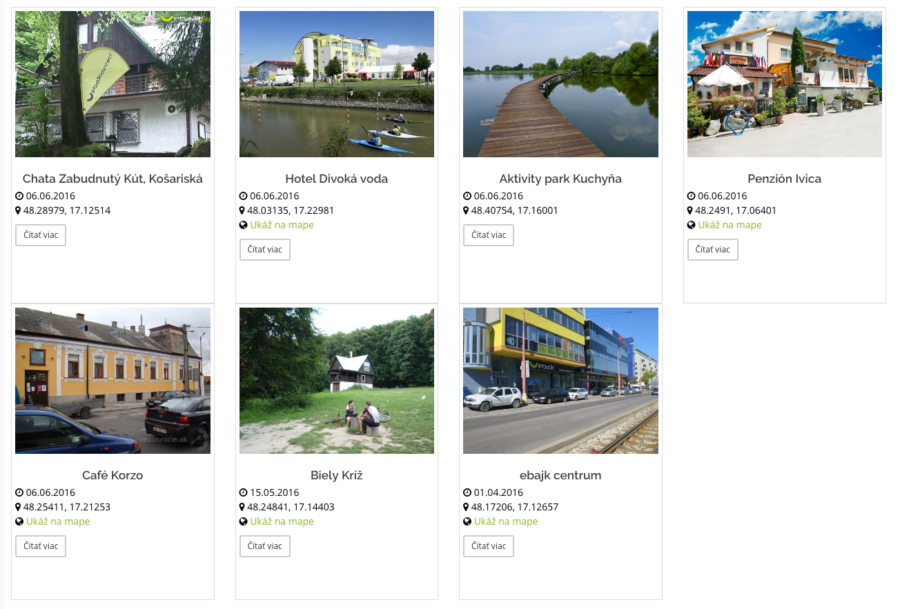Viewport: 900px width, 609px height.
Task: Open the Café Korzo title
Action: (112, 475)
